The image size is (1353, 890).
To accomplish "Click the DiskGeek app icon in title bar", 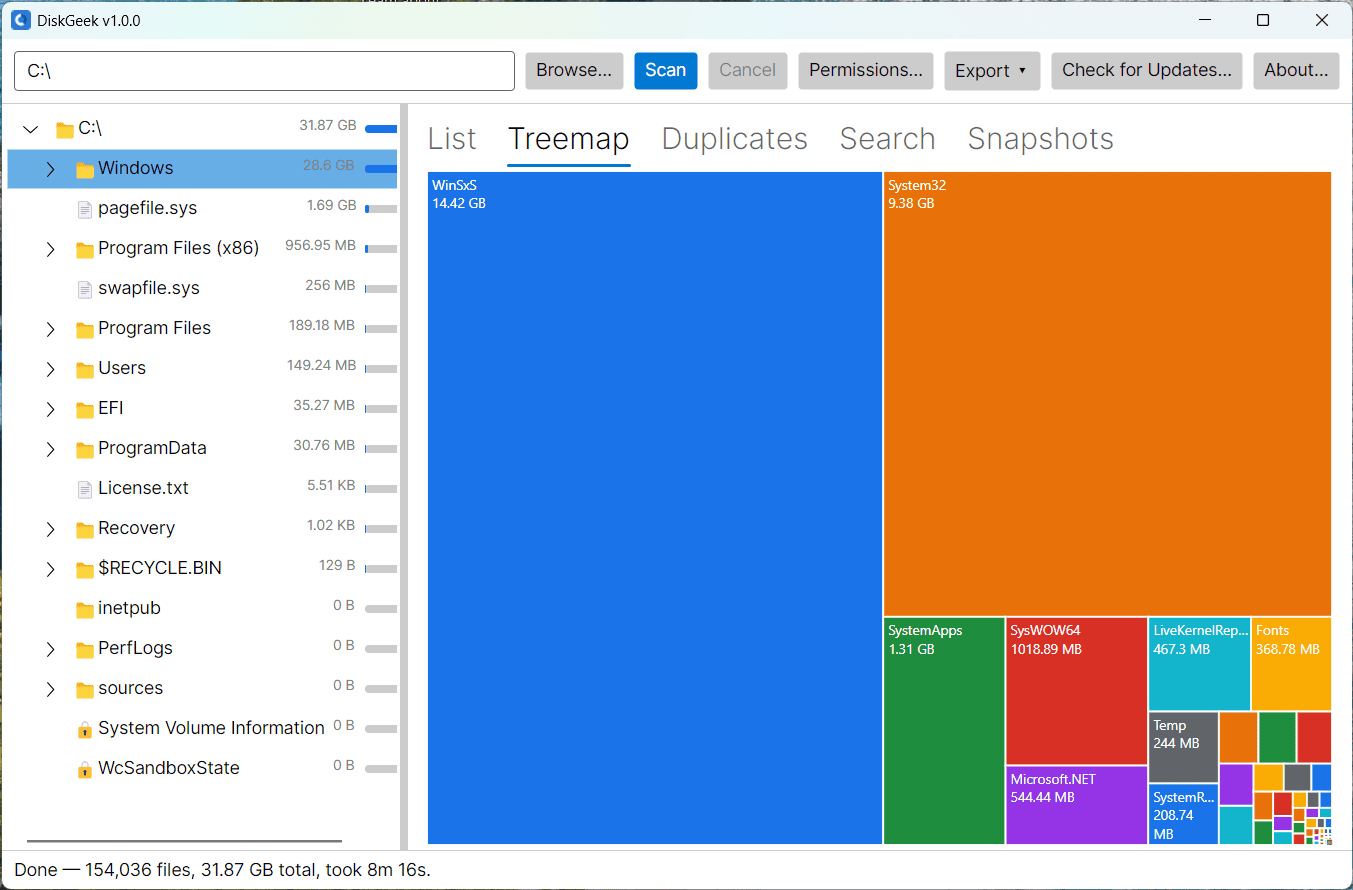I will pos(20,20).
